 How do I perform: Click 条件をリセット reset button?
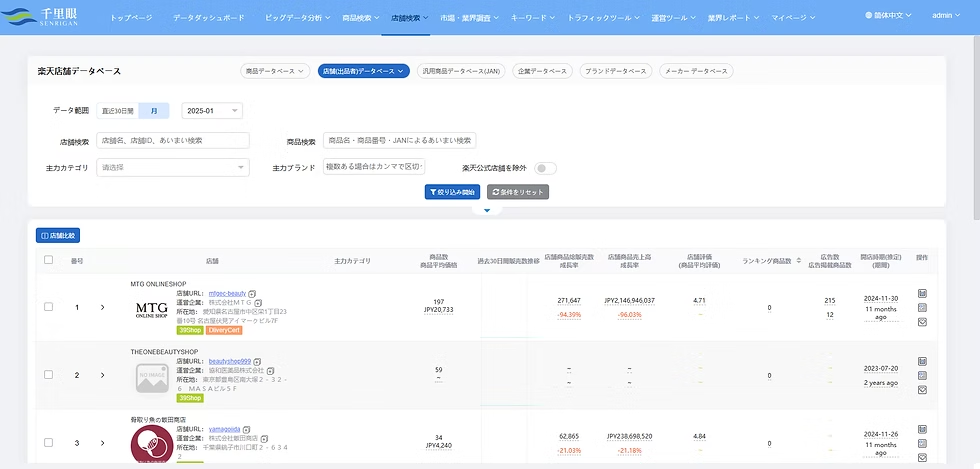518,192
